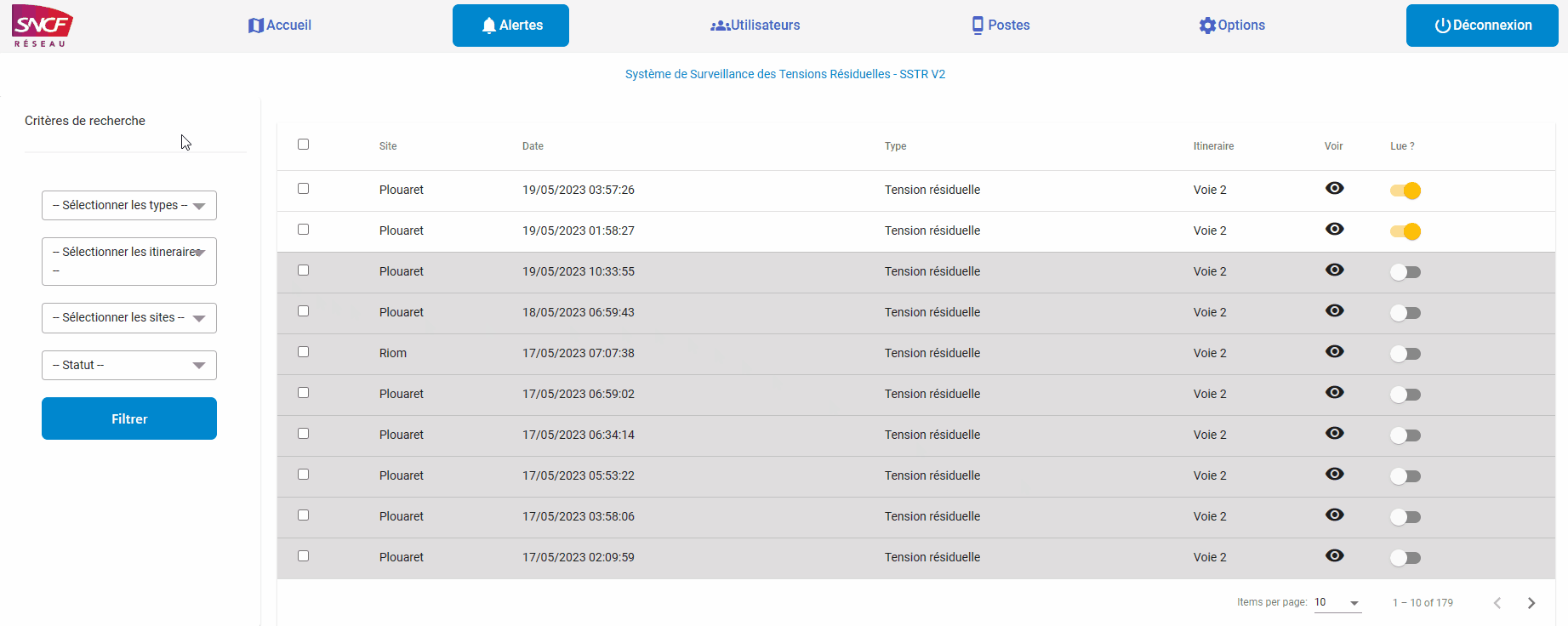Tick the checkbox for the Riom row
The width and height of the screenshot is (1568, 626).
[303, 352]
